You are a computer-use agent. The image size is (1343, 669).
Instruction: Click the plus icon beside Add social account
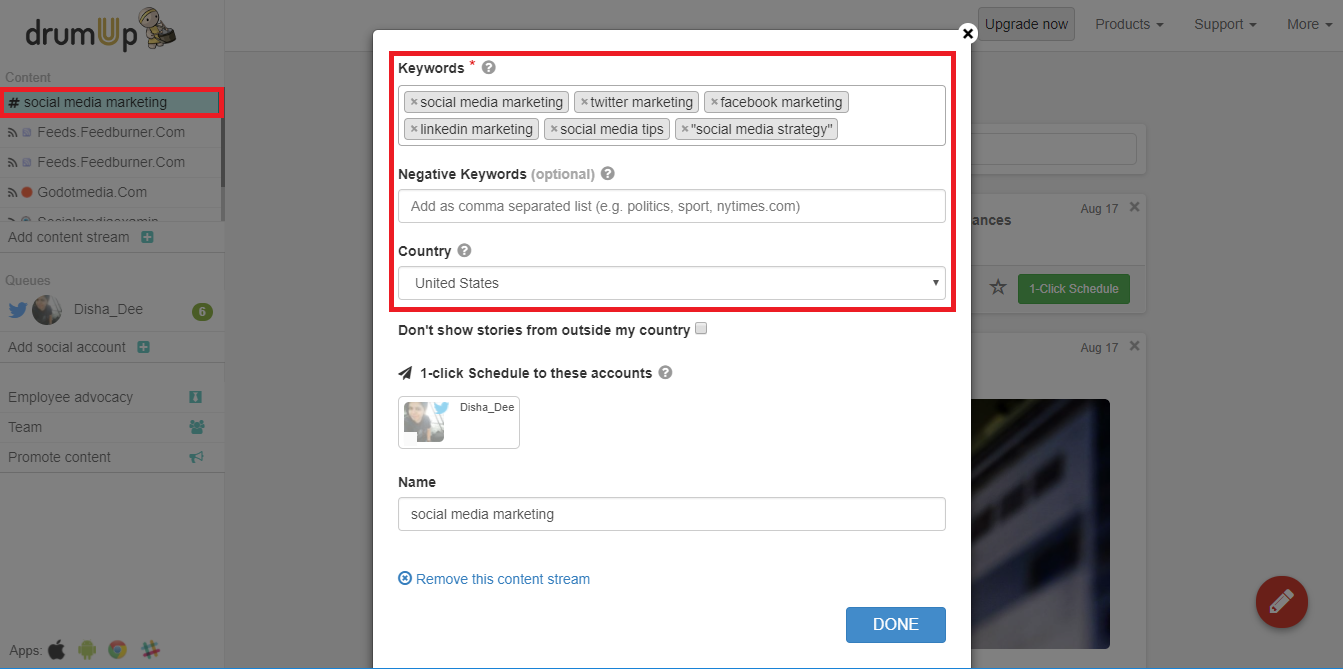point(143,348)
